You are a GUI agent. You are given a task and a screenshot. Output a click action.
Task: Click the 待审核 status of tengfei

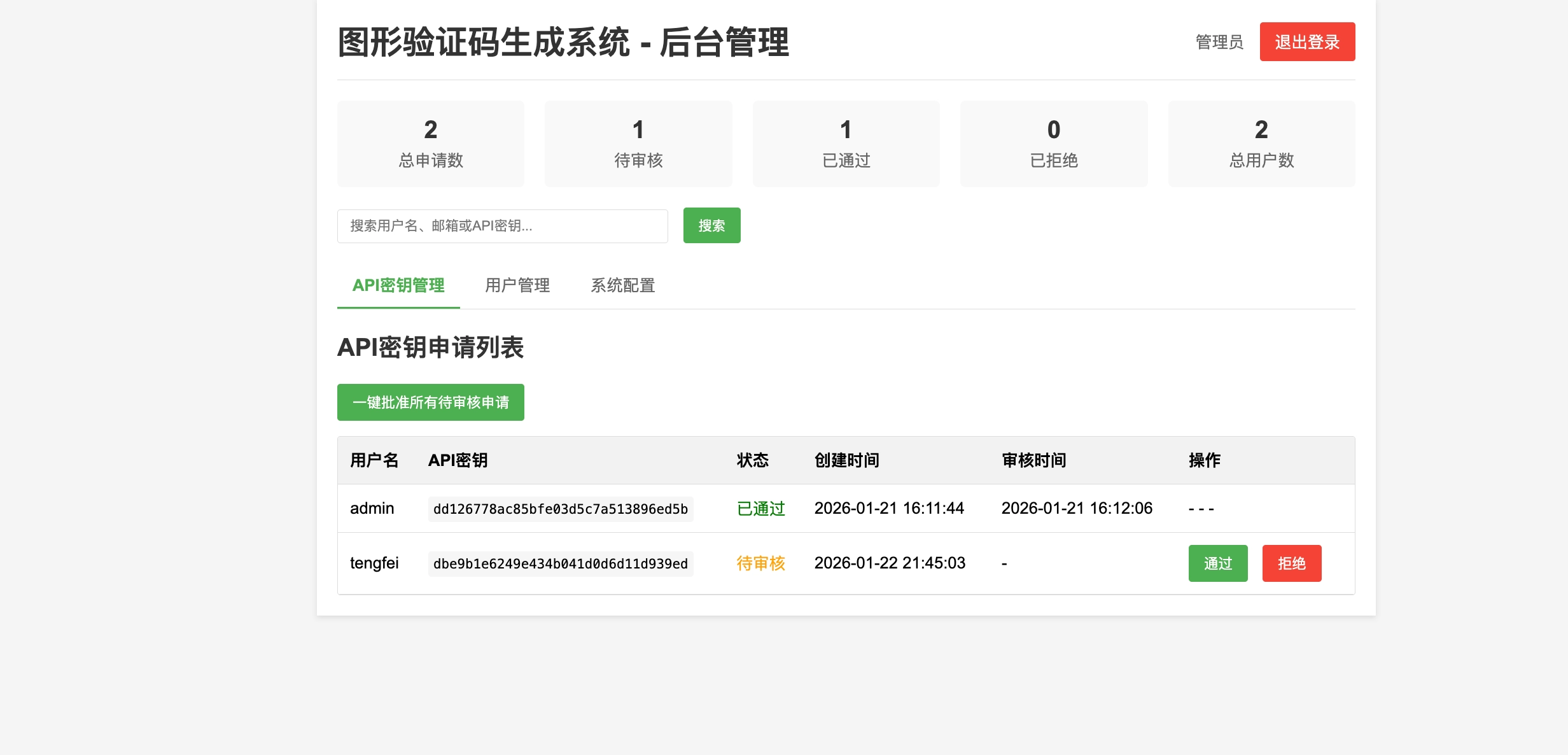pos(760,563)
